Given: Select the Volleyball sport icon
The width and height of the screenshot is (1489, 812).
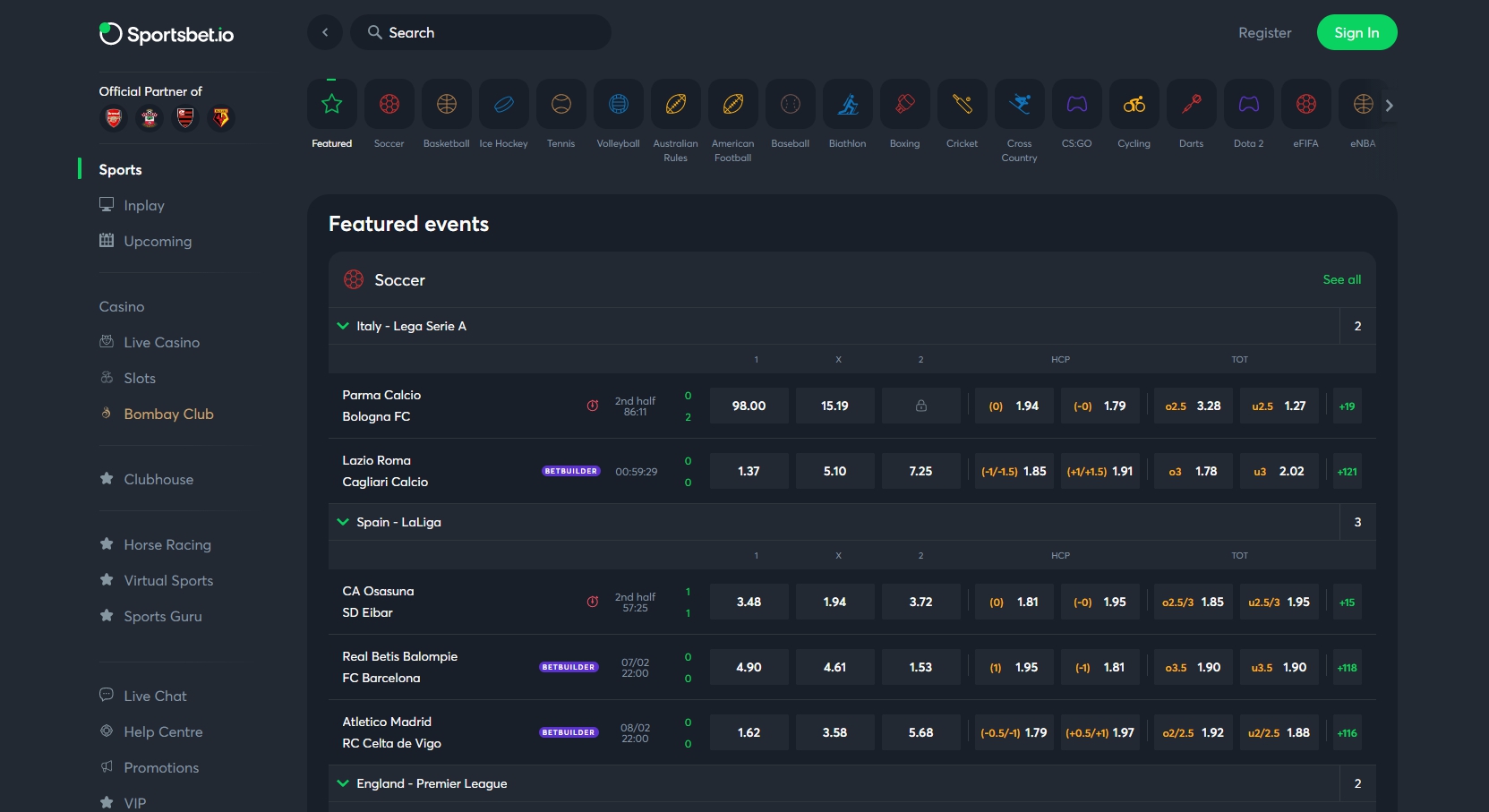Looking at the screenshot, I should pyautogui.click(x=619, y=104).
